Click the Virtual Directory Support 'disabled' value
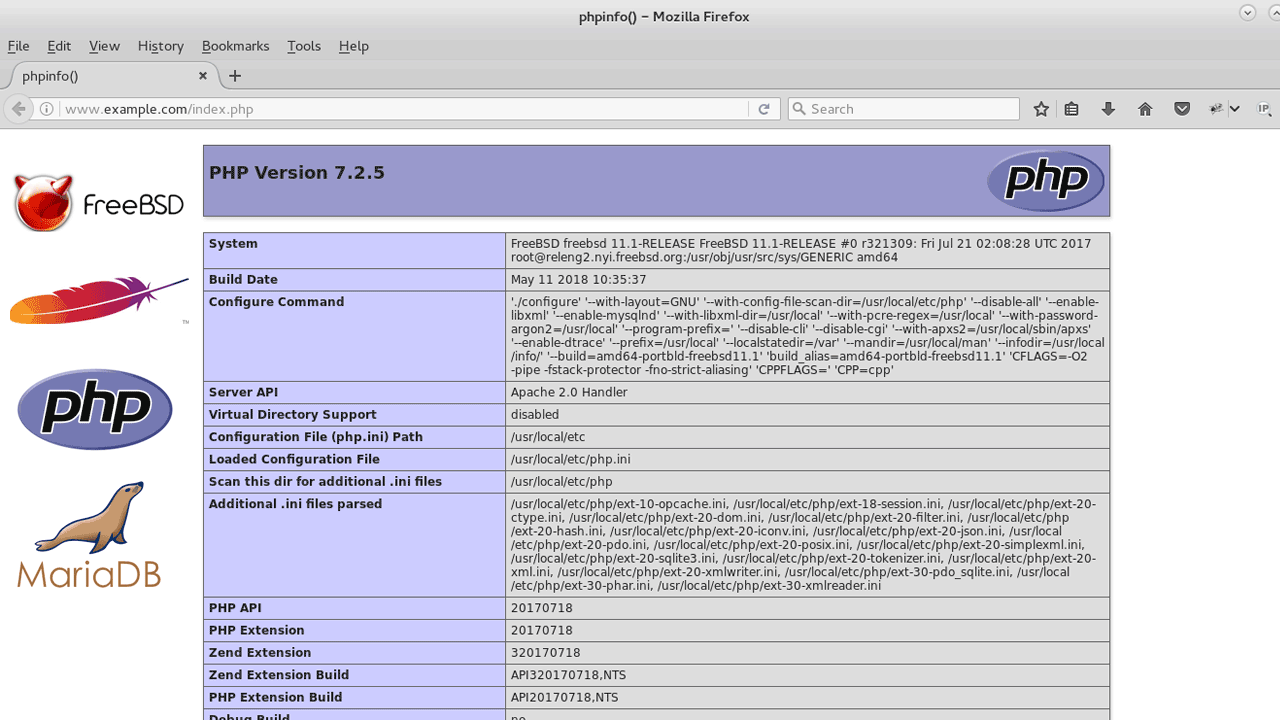 (x=535, y=414)
